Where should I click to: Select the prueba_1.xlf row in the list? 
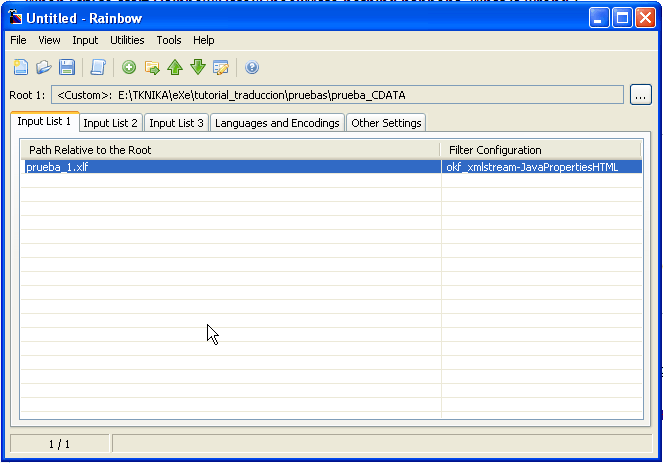pyautogui.click(x=230, y=167)
